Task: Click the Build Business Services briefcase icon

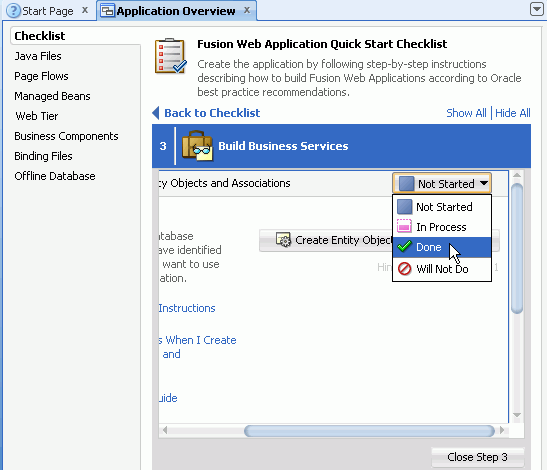Action: [197, 146]
